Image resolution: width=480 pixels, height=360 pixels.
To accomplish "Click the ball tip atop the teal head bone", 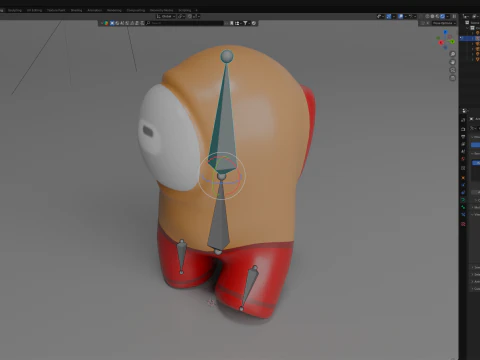I will [x=227, y=56].
